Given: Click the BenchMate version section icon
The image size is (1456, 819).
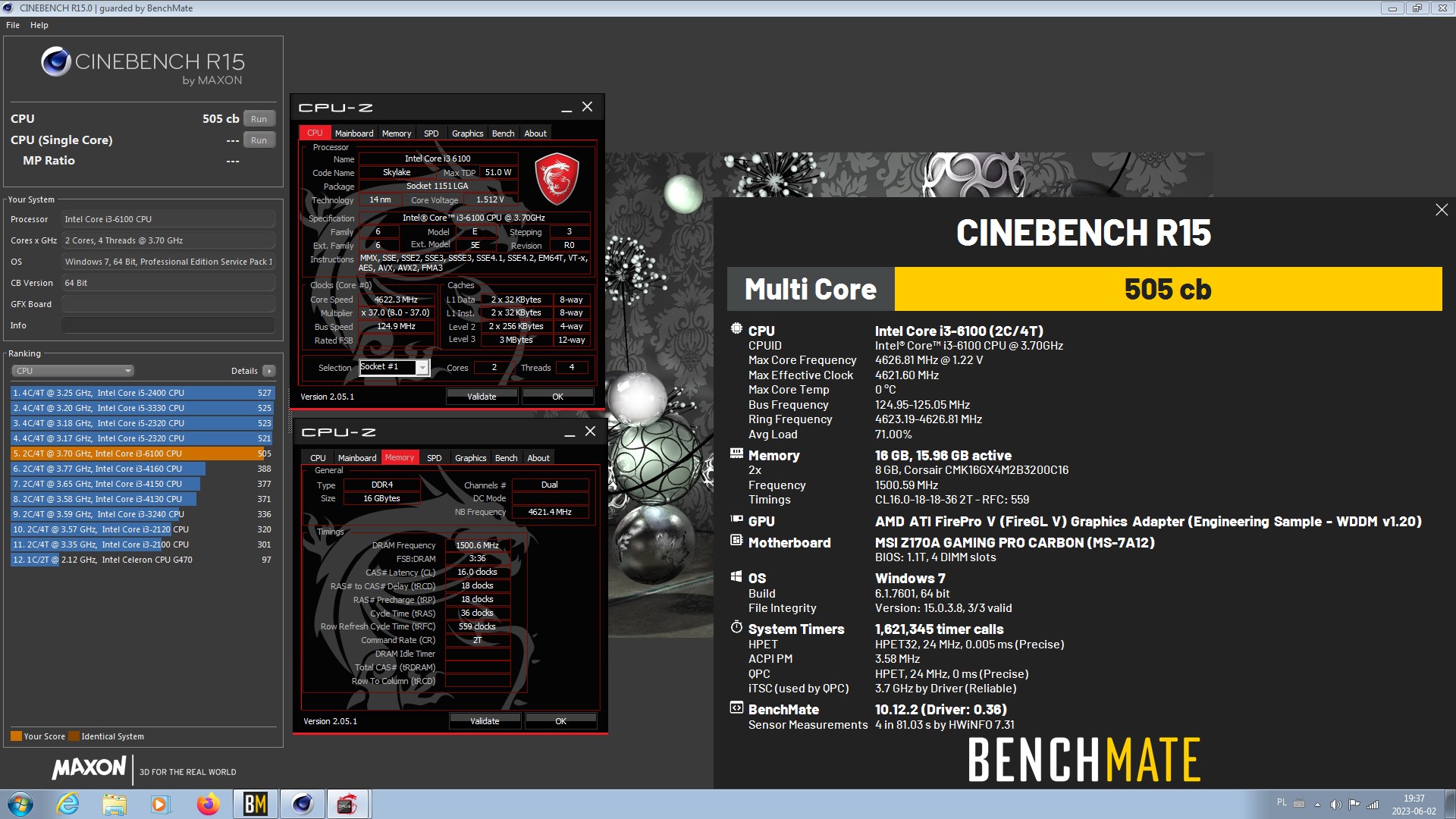Looking at the screenshot, I should (x=736, y=708).
